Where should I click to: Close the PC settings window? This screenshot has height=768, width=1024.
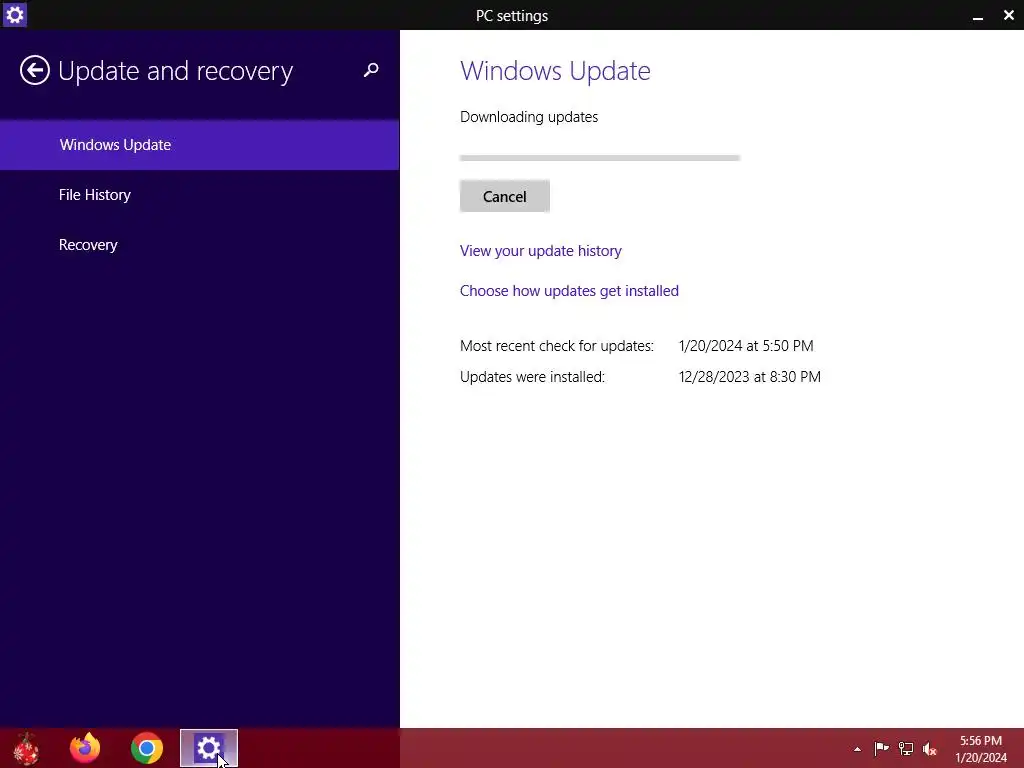pyautogui.click(x=1008, y=15)
